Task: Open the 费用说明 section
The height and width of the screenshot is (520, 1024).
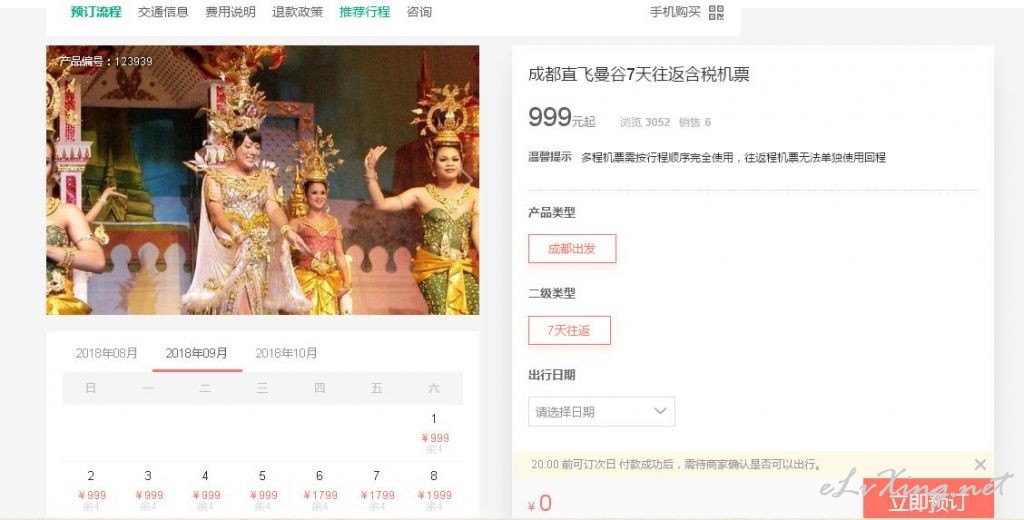Action: (x=231, y=12)
